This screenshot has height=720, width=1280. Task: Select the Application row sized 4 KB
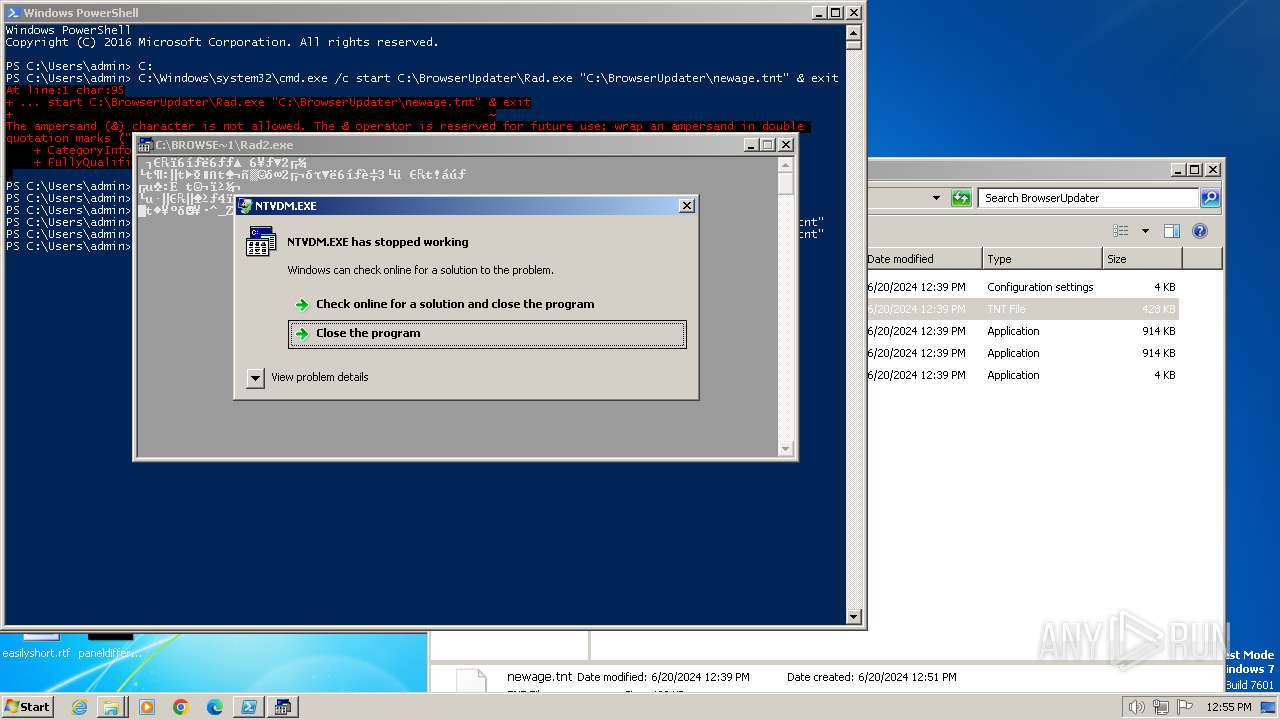click(x=1022, y=375)
